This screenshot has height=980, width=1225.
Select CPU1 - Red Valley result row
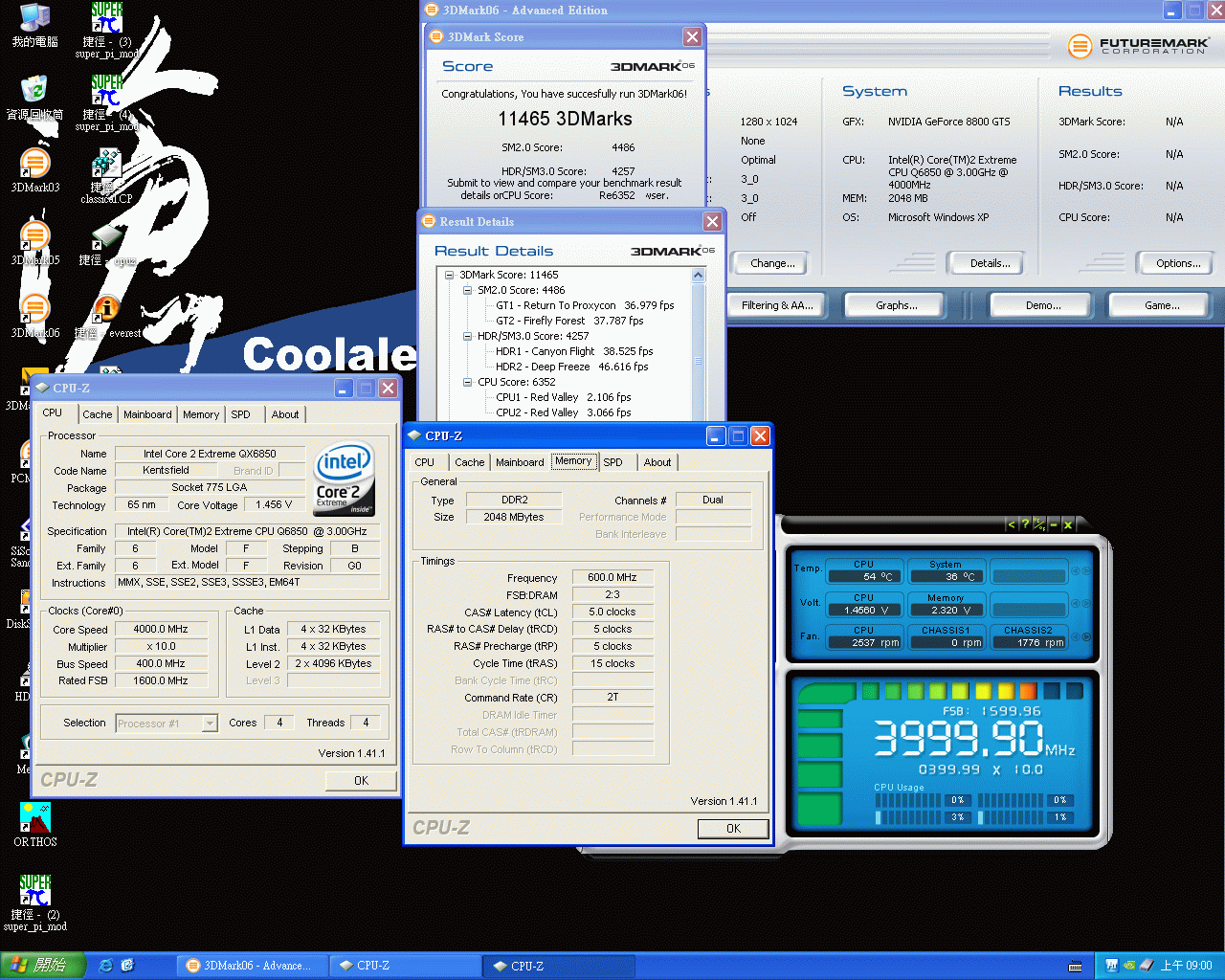(x=563, y=397)
